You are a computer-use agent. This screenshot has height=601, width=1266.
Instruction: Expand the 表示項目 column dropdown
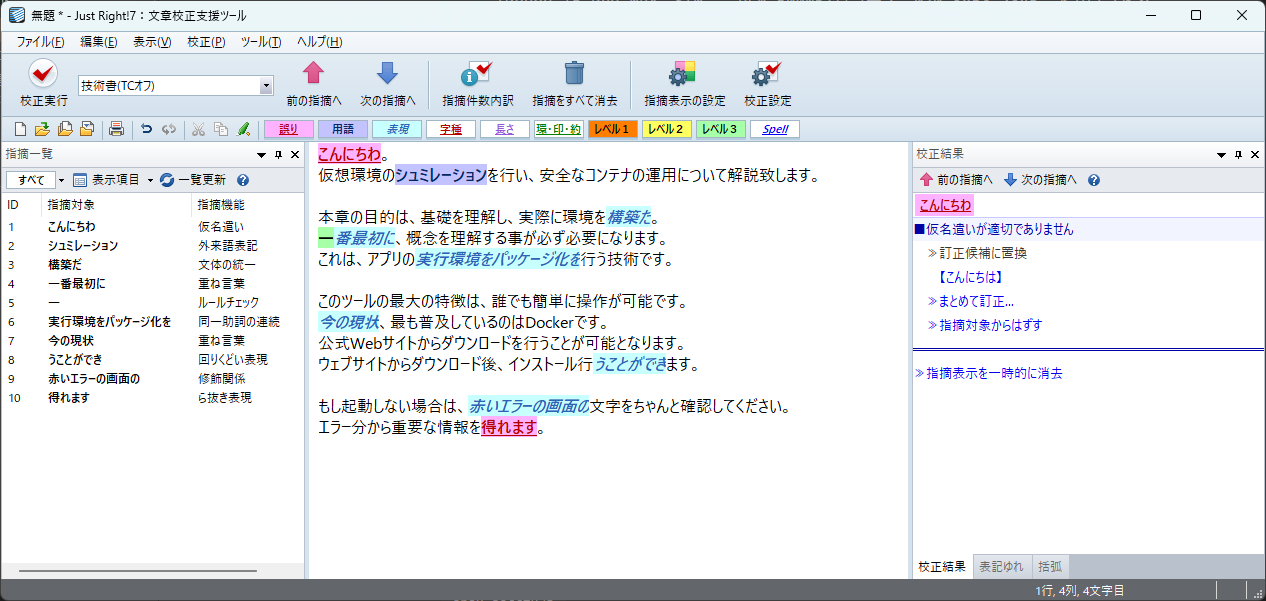tap(150, 180)
